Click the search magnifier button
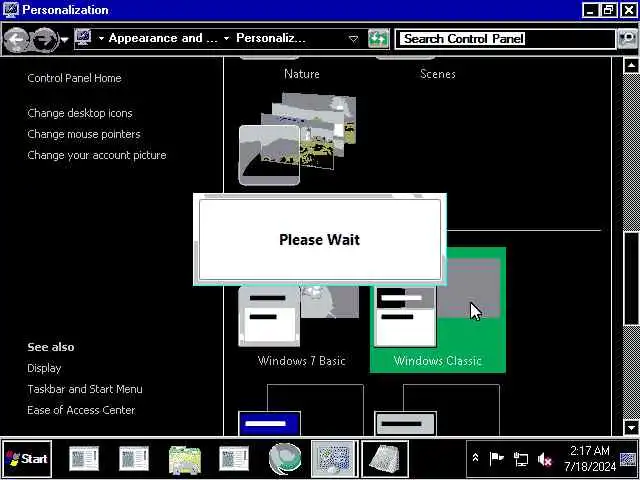This screenshot has height=480, width=640. pyautogui.click(x=627, y=39)
